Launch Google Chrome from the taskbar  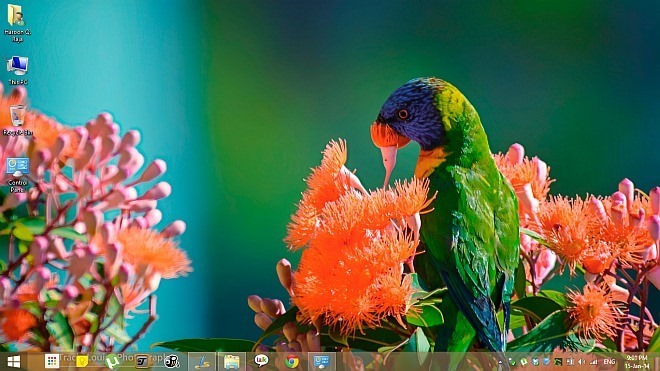pos(292,362)
